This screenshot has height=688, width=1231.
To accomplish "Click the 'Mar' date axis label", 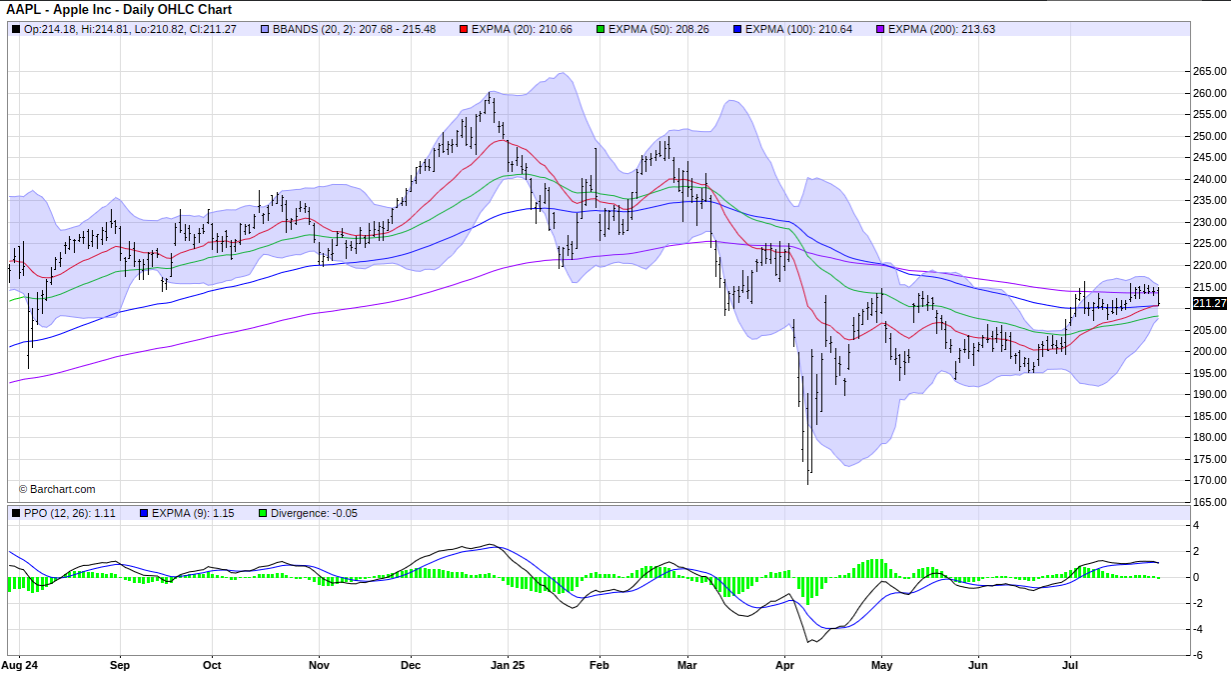I will [x=687, y=664].
